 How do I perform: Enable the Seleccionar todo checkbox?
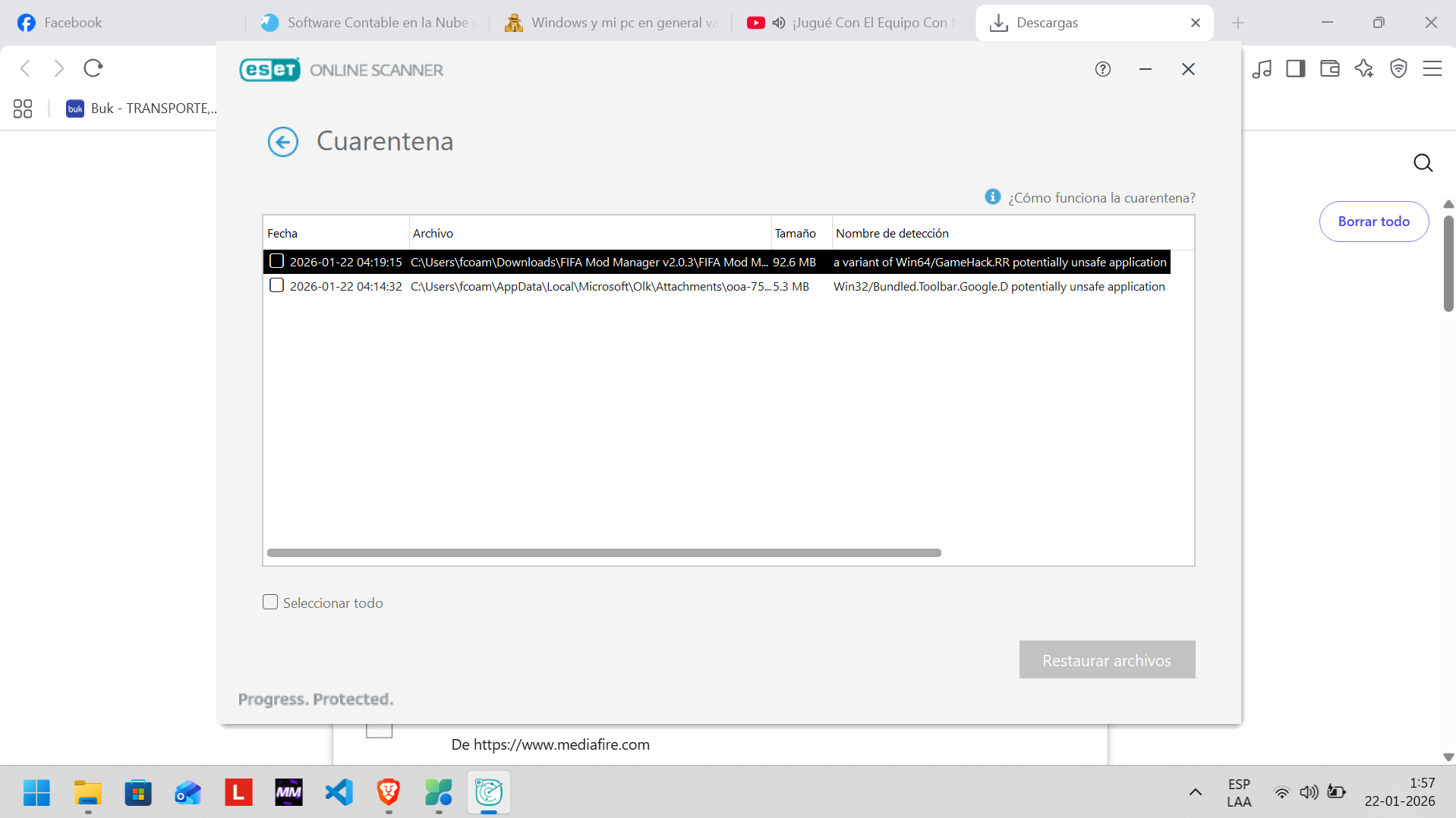270,602
